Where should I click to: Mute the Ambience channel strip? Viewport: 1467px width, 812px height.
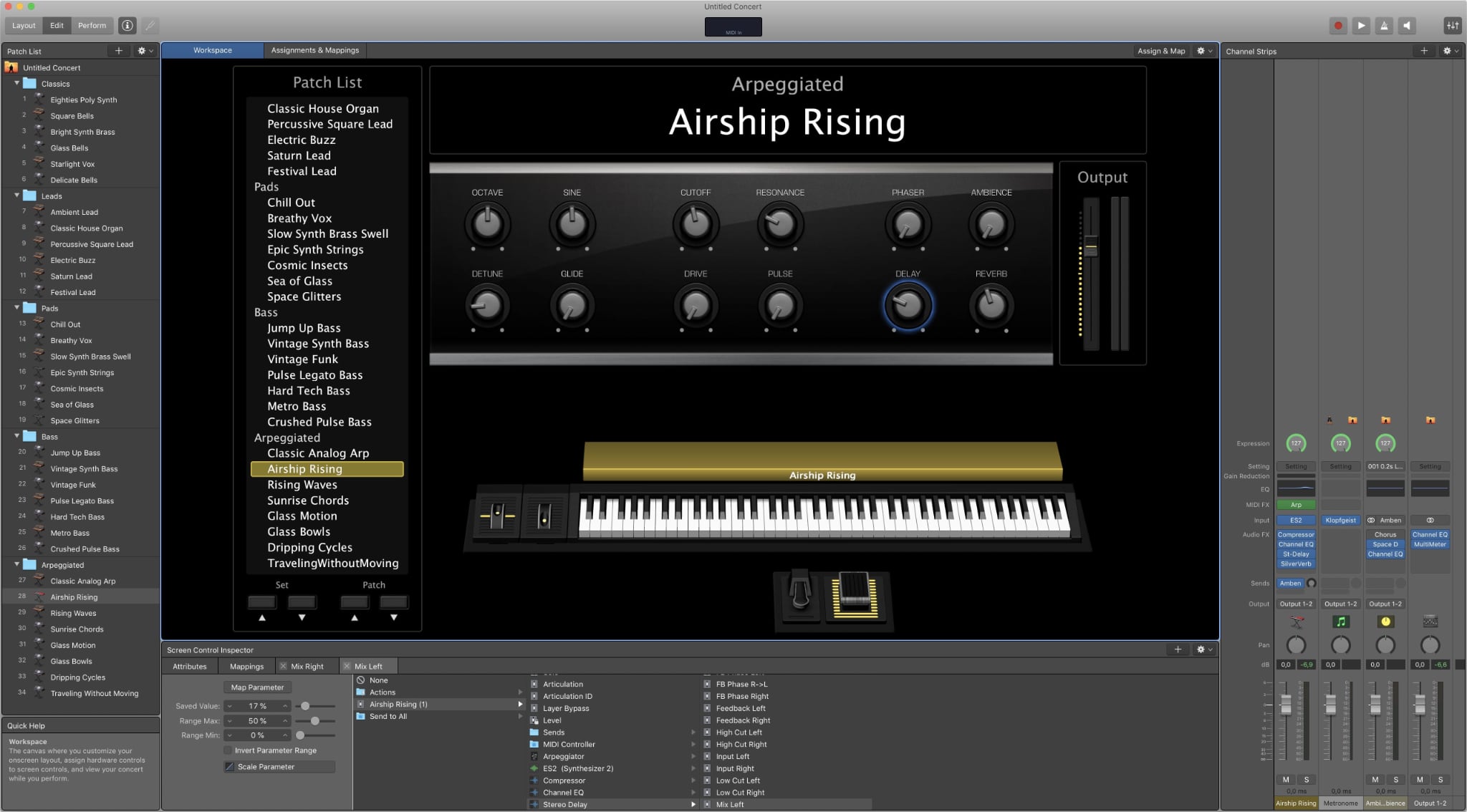tap(1375, 780)
